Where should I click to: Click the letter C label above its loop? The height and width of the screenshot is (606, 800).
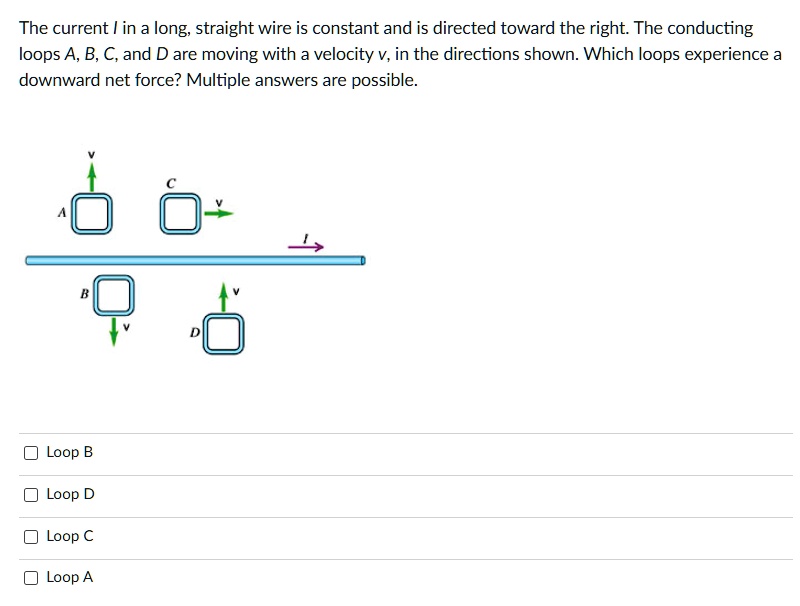(x=170, y=183)
